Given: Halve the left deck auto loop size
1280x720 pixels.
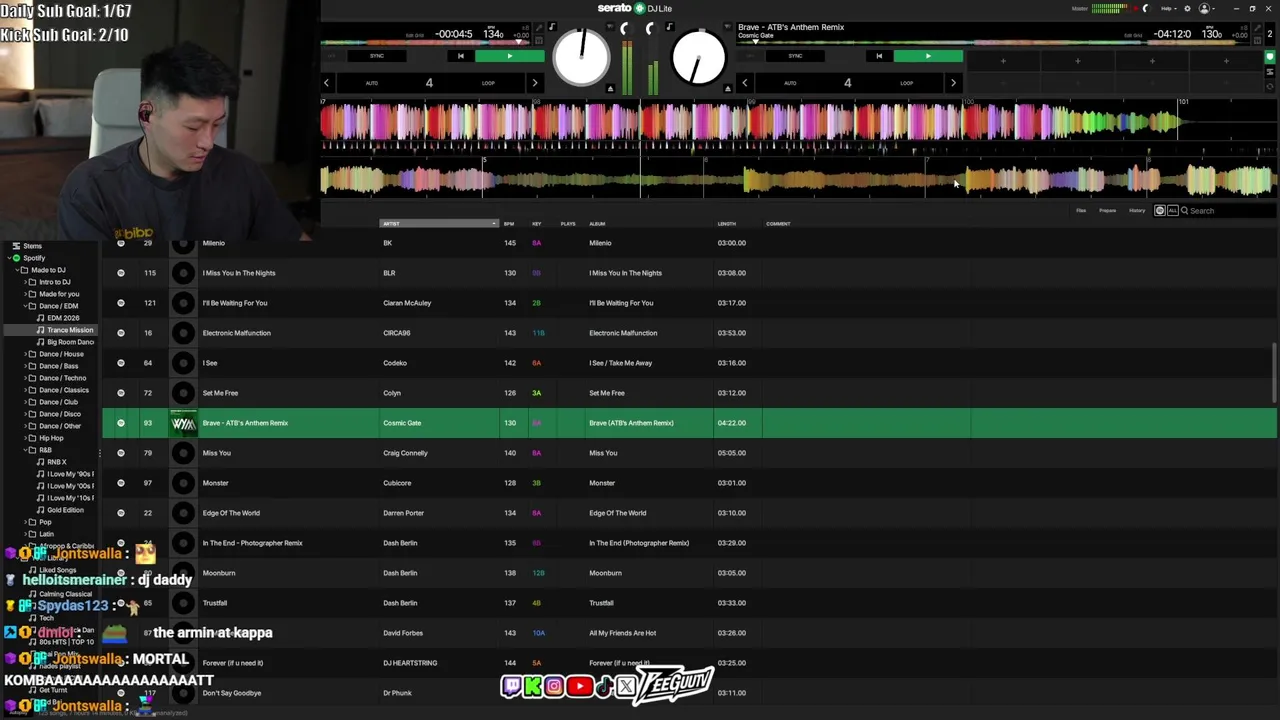Looking at the screenshot, I should pos(326,83).
